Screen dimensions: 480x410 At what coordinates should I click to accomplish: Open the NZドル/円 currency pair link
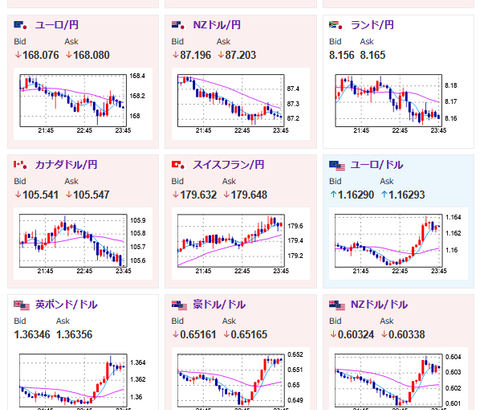pyautogui.click(x=217, y=25)
